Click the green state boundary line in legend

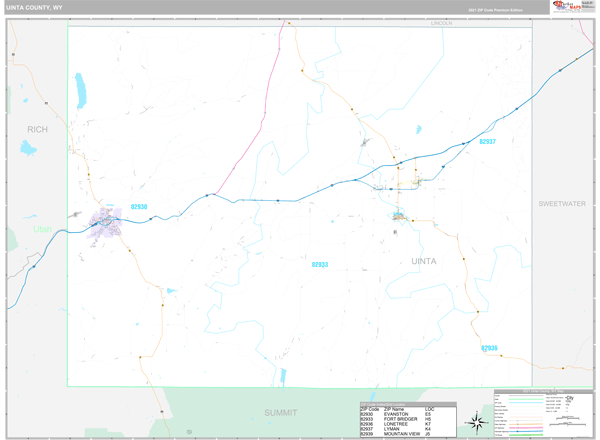526,399
